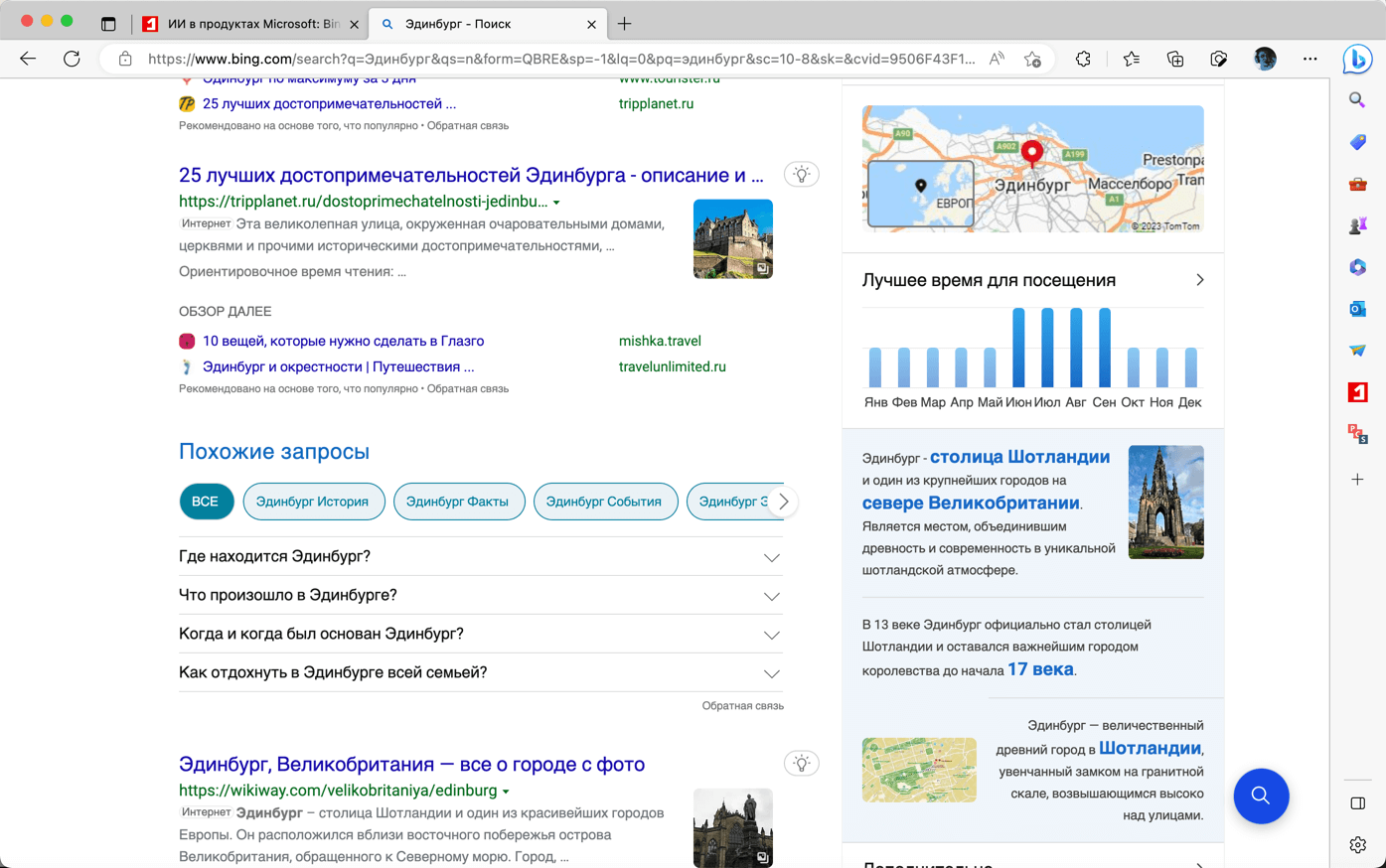1386x868 pixels.
Task: Open castle thumbnail beside tripplanet result
Action: (733, 239)
